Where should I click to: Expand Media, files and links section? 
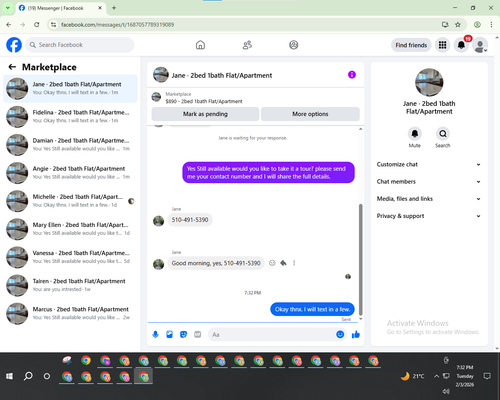pyautogui.click(x=429, y=199)
